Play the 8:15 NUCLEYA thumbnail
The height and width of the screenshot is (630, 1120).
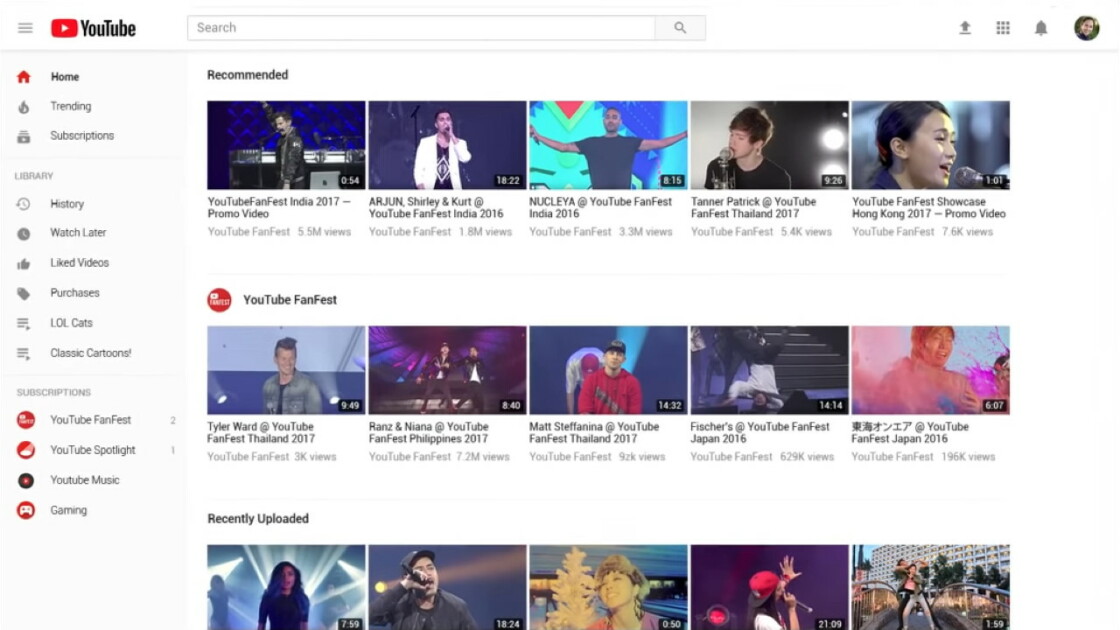click(x=609, y=145)
